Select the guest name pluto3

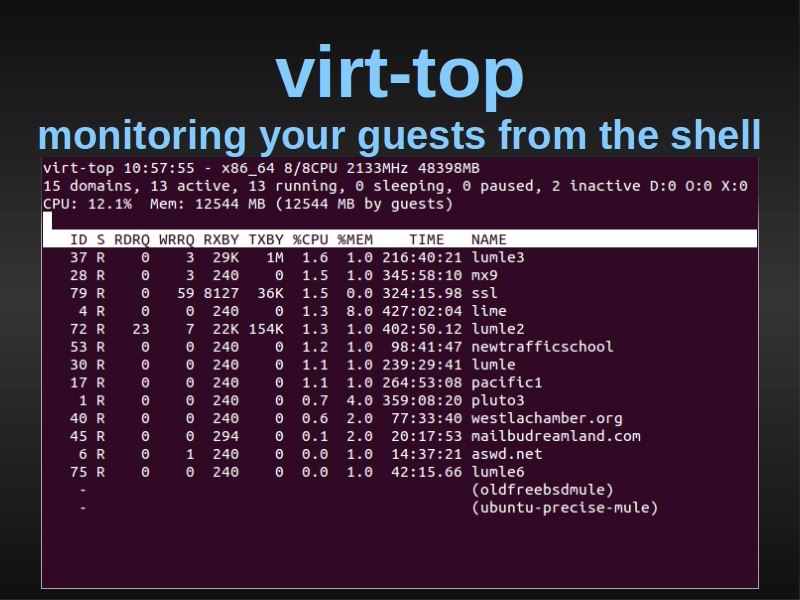click(498, 401)
